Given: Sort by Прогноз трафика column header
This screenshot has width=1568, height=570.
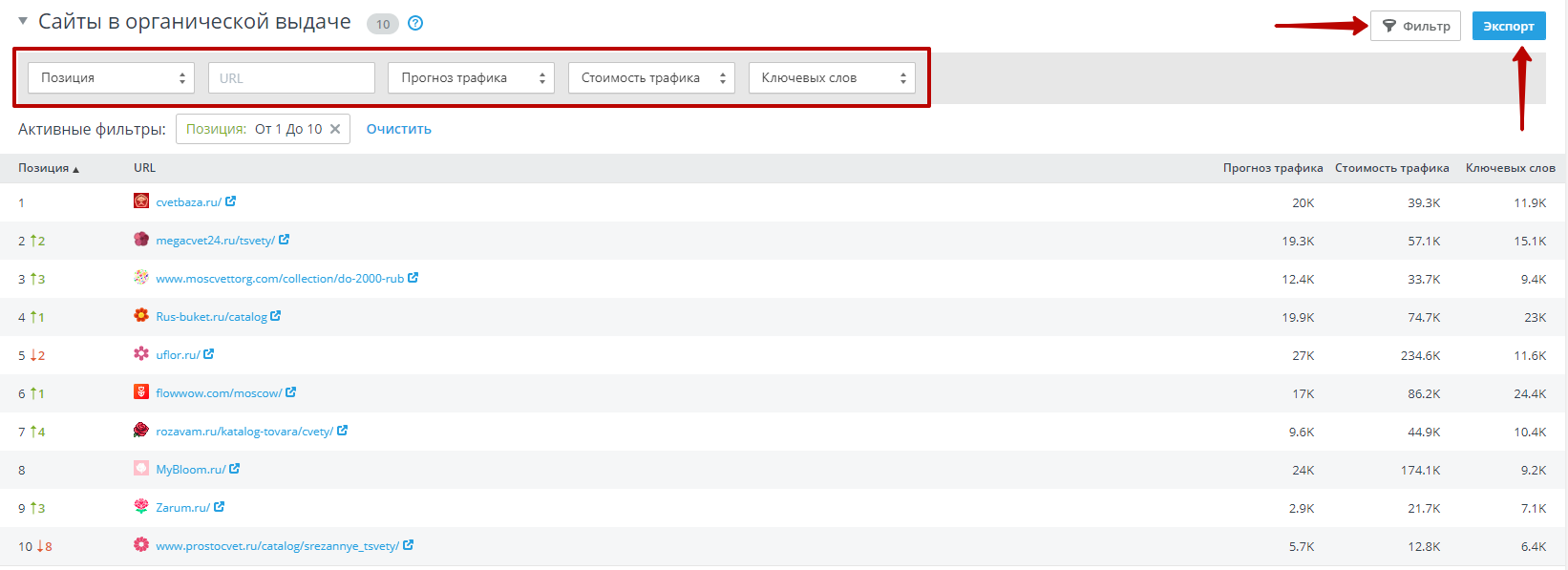Looking at the screenshot, I should coord(1273,168).
